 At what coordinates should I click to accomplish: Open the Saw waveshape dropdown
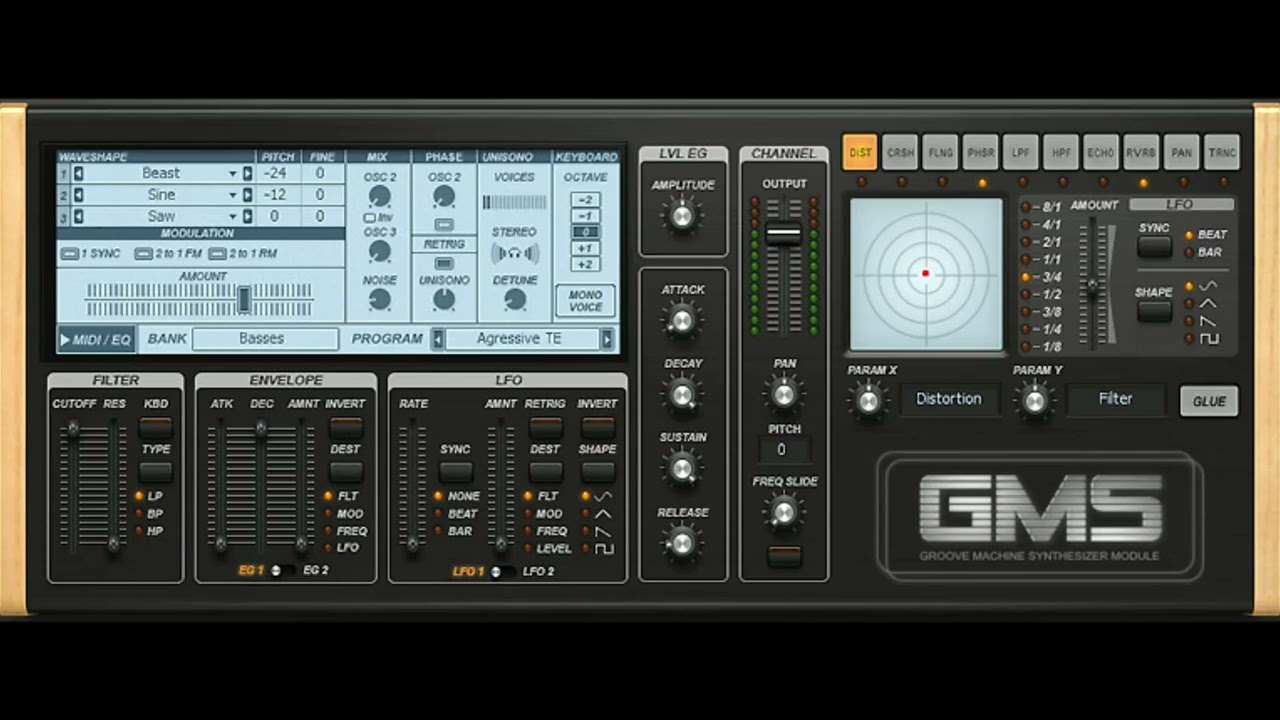[x=233, y=217]
